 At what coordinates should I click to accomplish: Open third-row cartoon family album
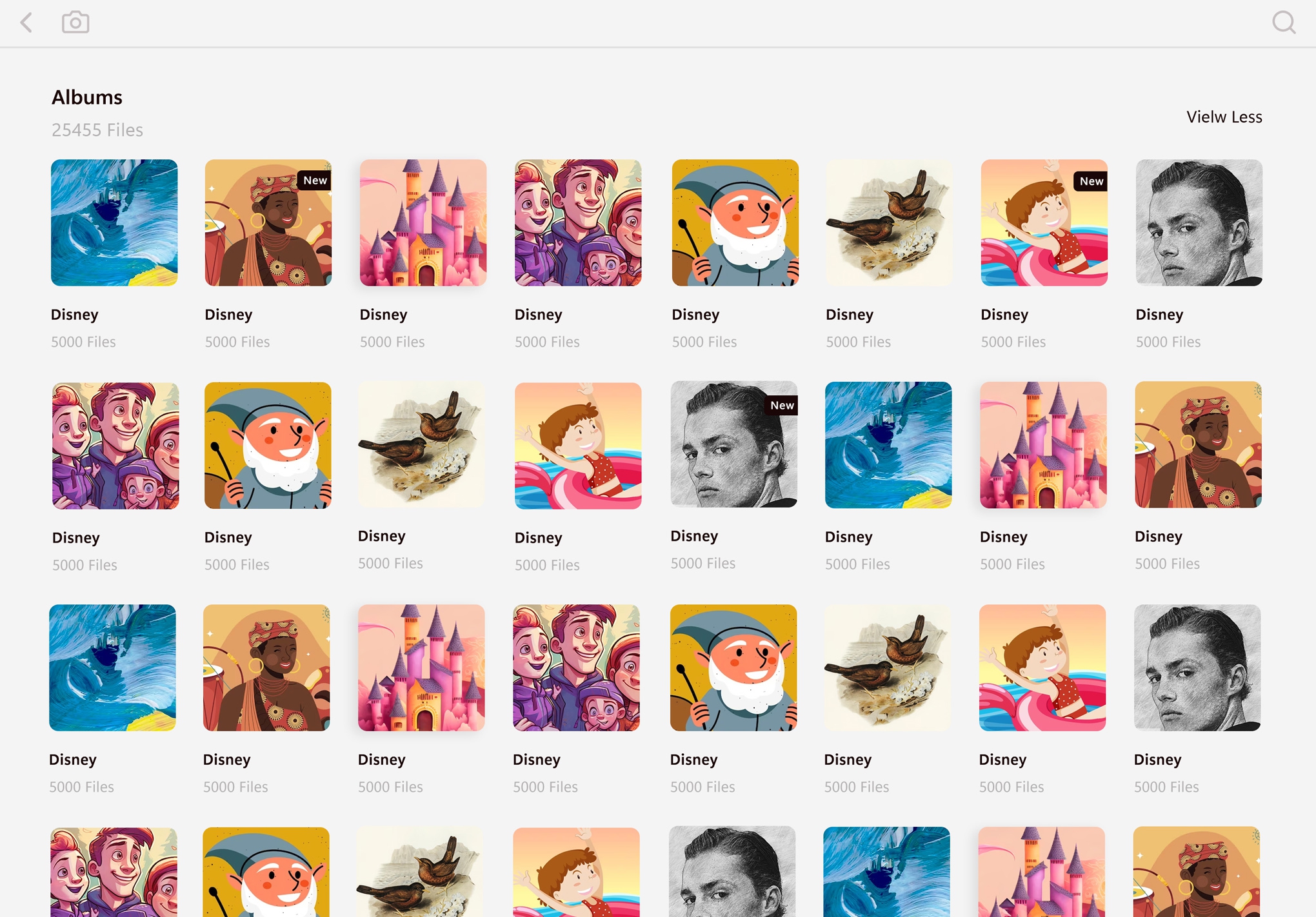576,667
